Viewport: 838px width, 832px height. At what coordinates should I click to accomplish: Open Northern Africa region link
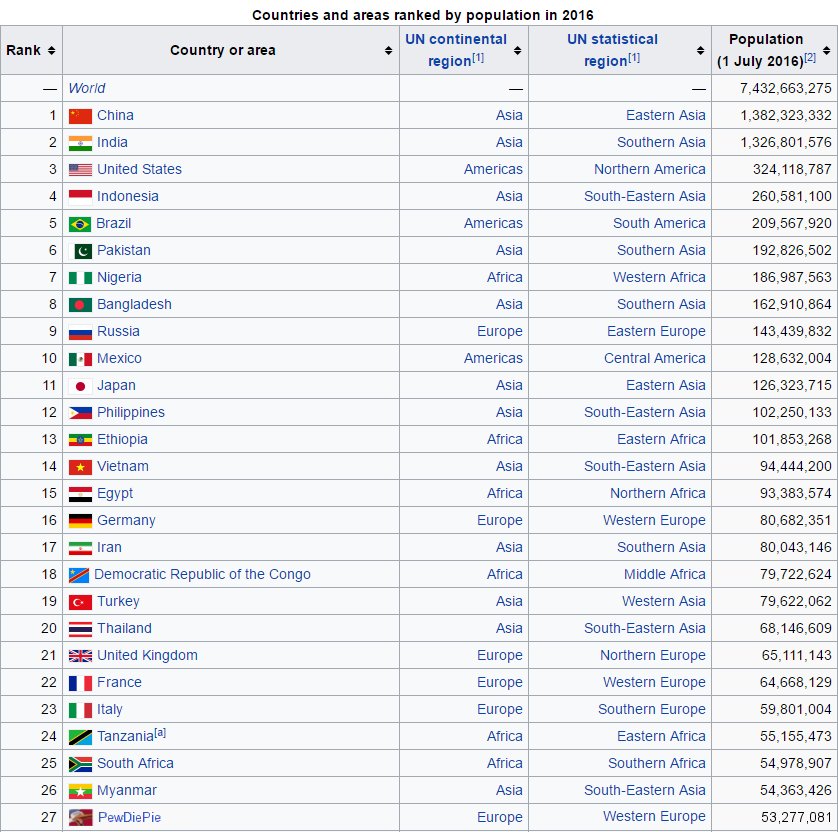(x=658, y=493)
